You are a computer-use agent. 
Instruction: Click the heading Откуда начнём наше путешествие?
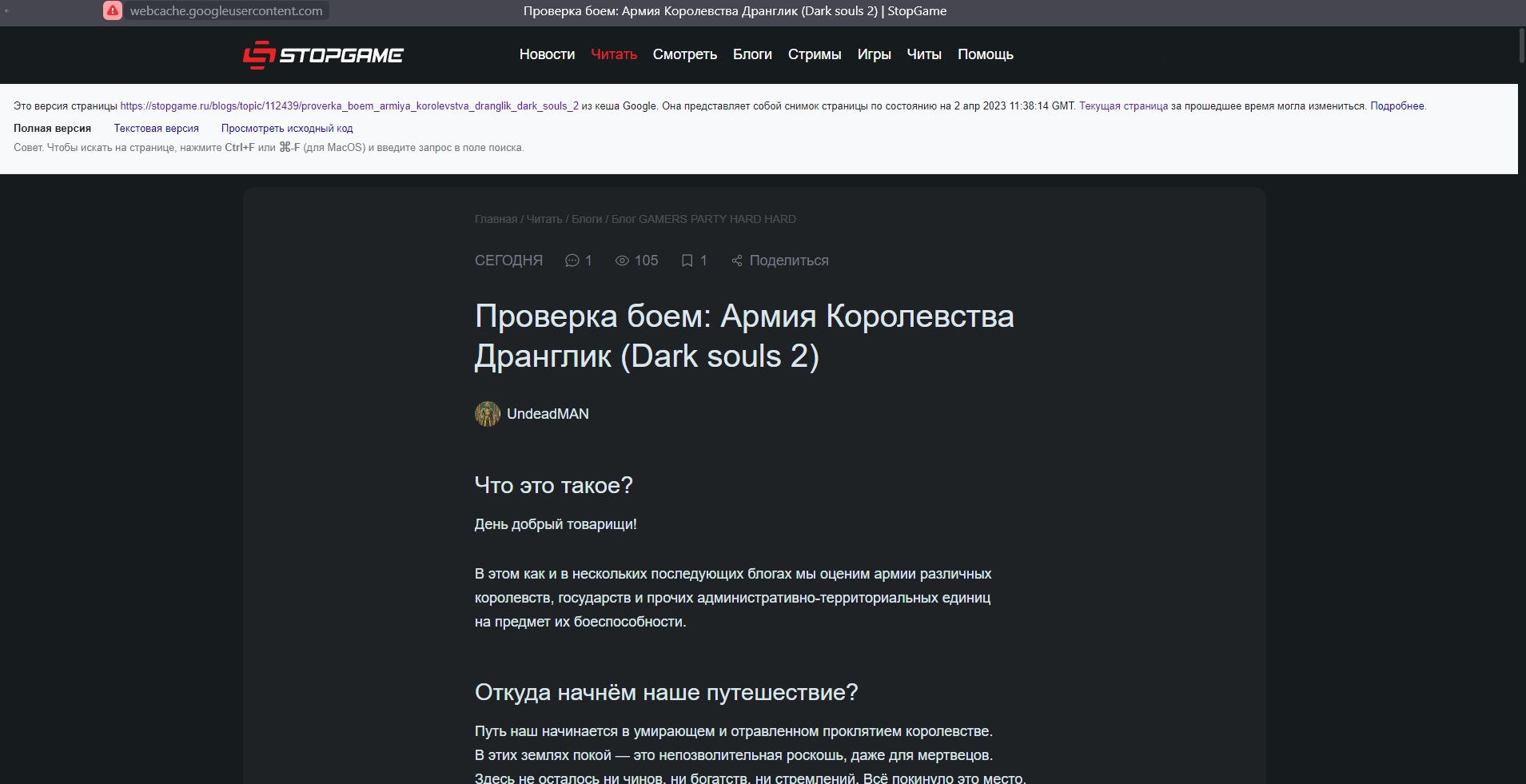click(x=667, y=692)
